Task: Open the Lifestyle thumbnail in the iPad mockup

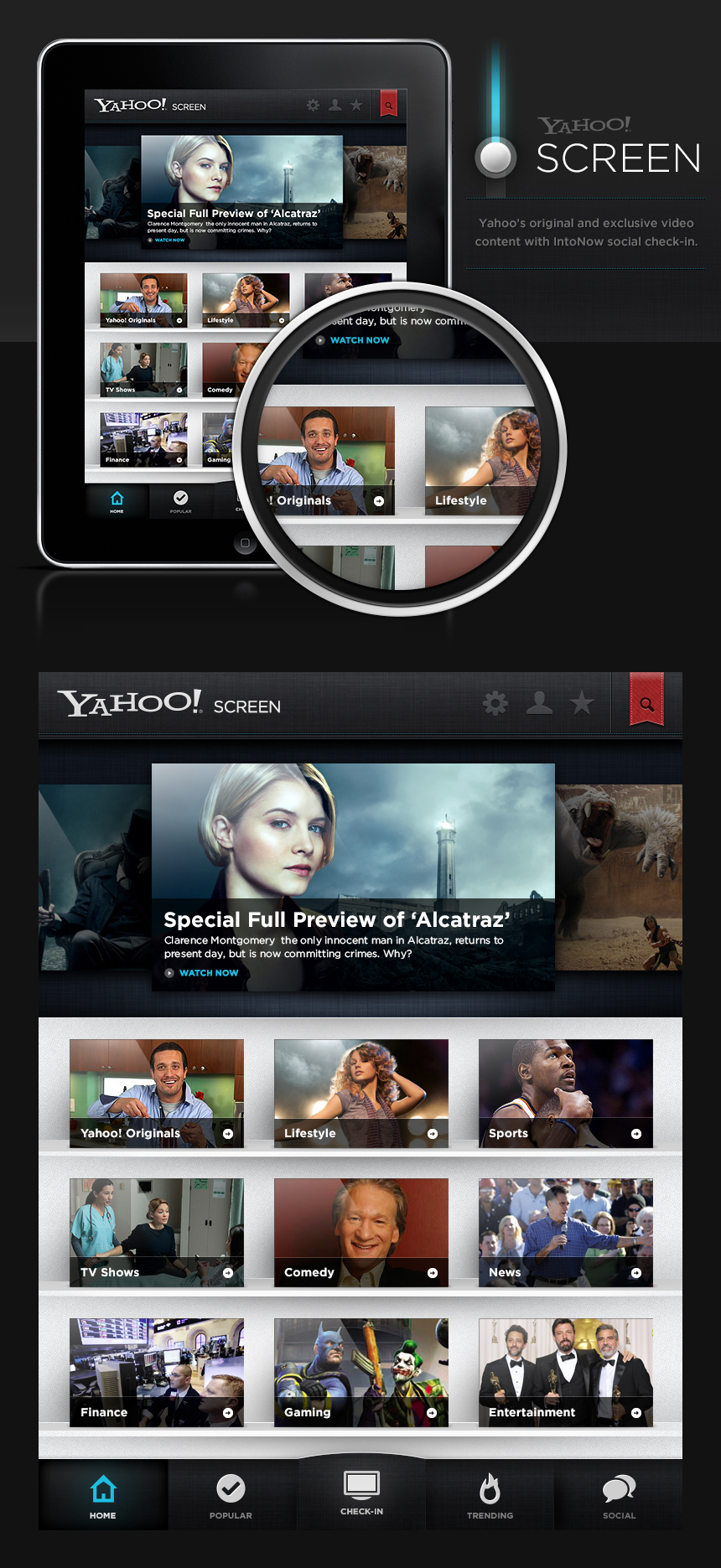Action: [x=246, y=300]
